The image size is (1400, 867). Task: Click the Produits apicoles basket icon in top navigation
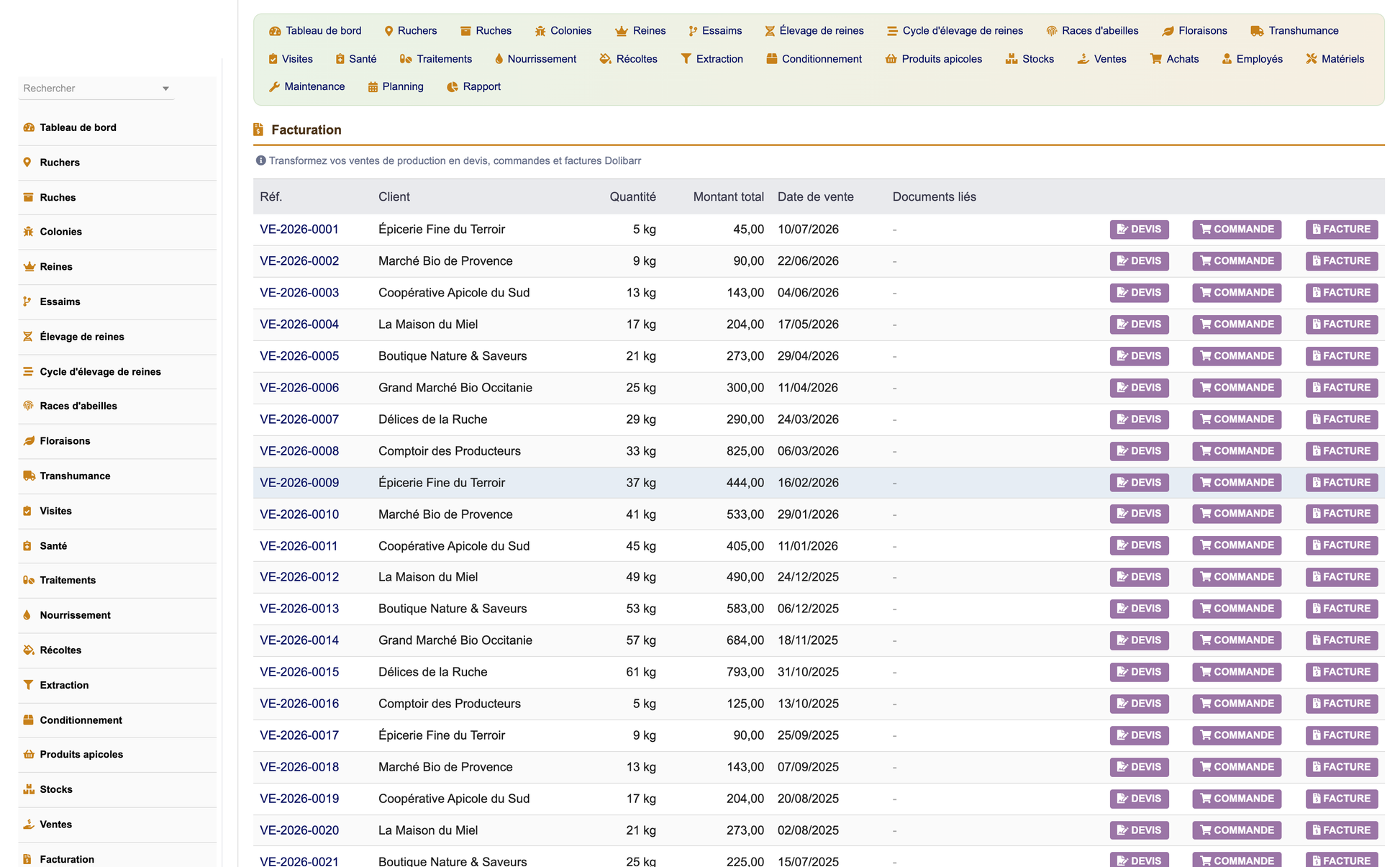[x=891, y=59]
